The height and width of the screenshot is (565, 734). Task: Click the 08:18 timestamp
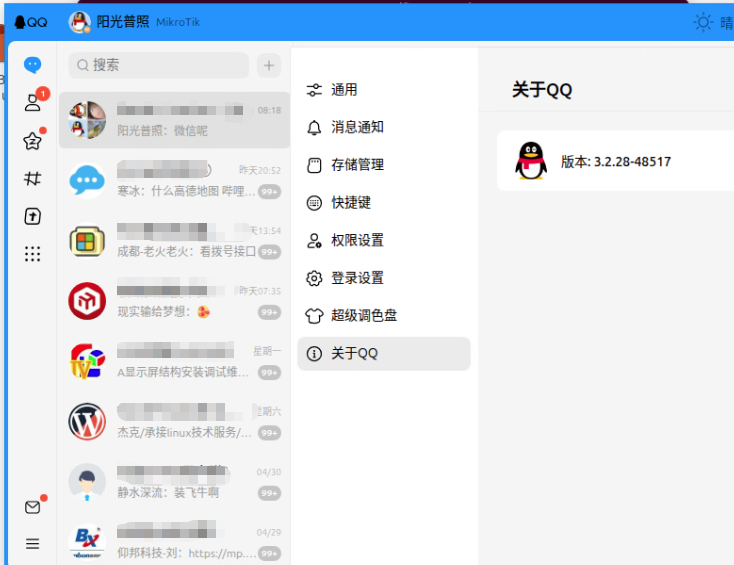click(x=269, y=110)
